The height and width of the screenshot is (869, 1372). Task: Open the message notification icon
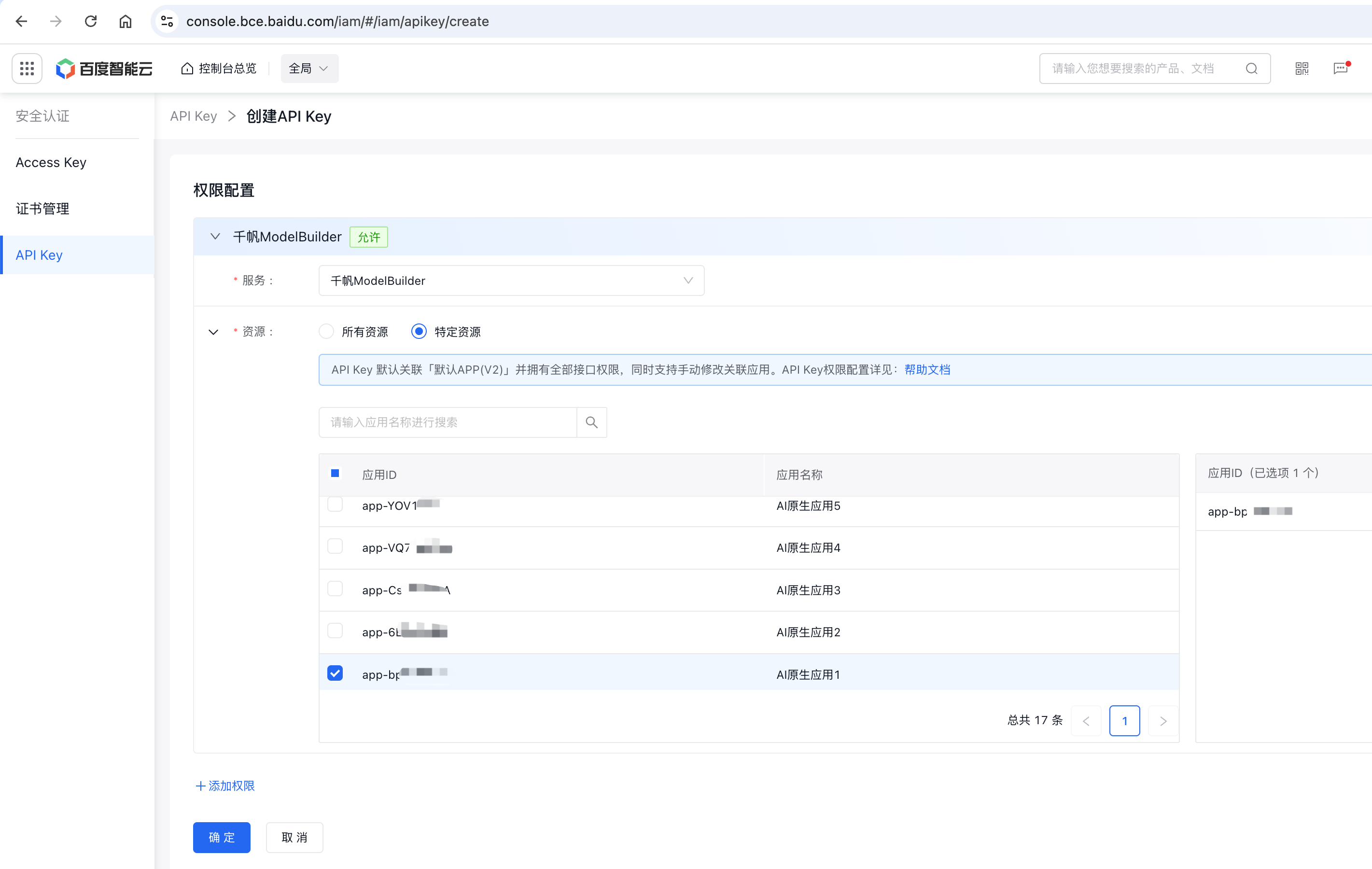pyautogui.click(x=1341, y=69)
